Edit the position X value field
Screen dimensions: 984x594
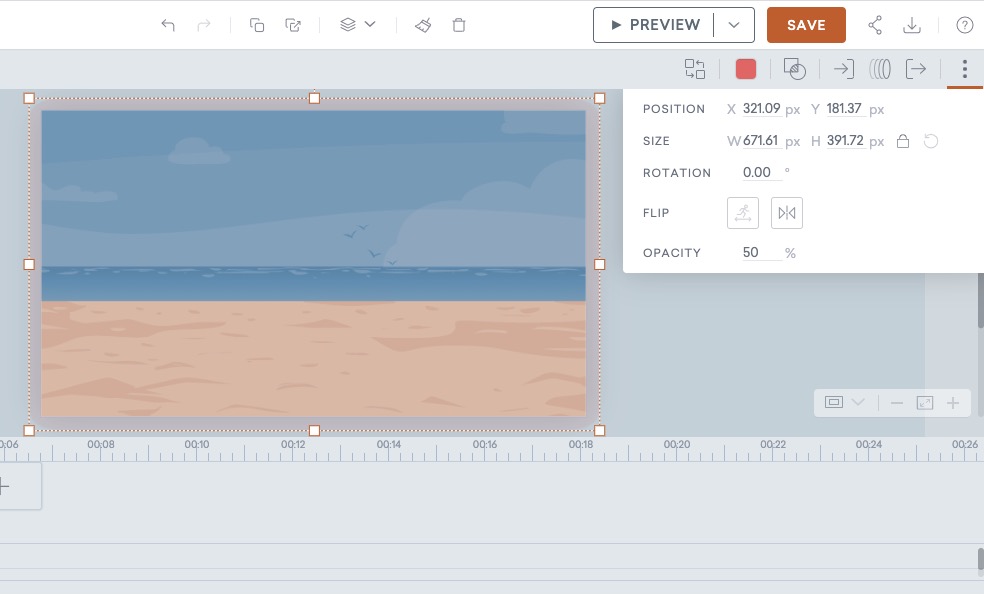click(762, 109)
